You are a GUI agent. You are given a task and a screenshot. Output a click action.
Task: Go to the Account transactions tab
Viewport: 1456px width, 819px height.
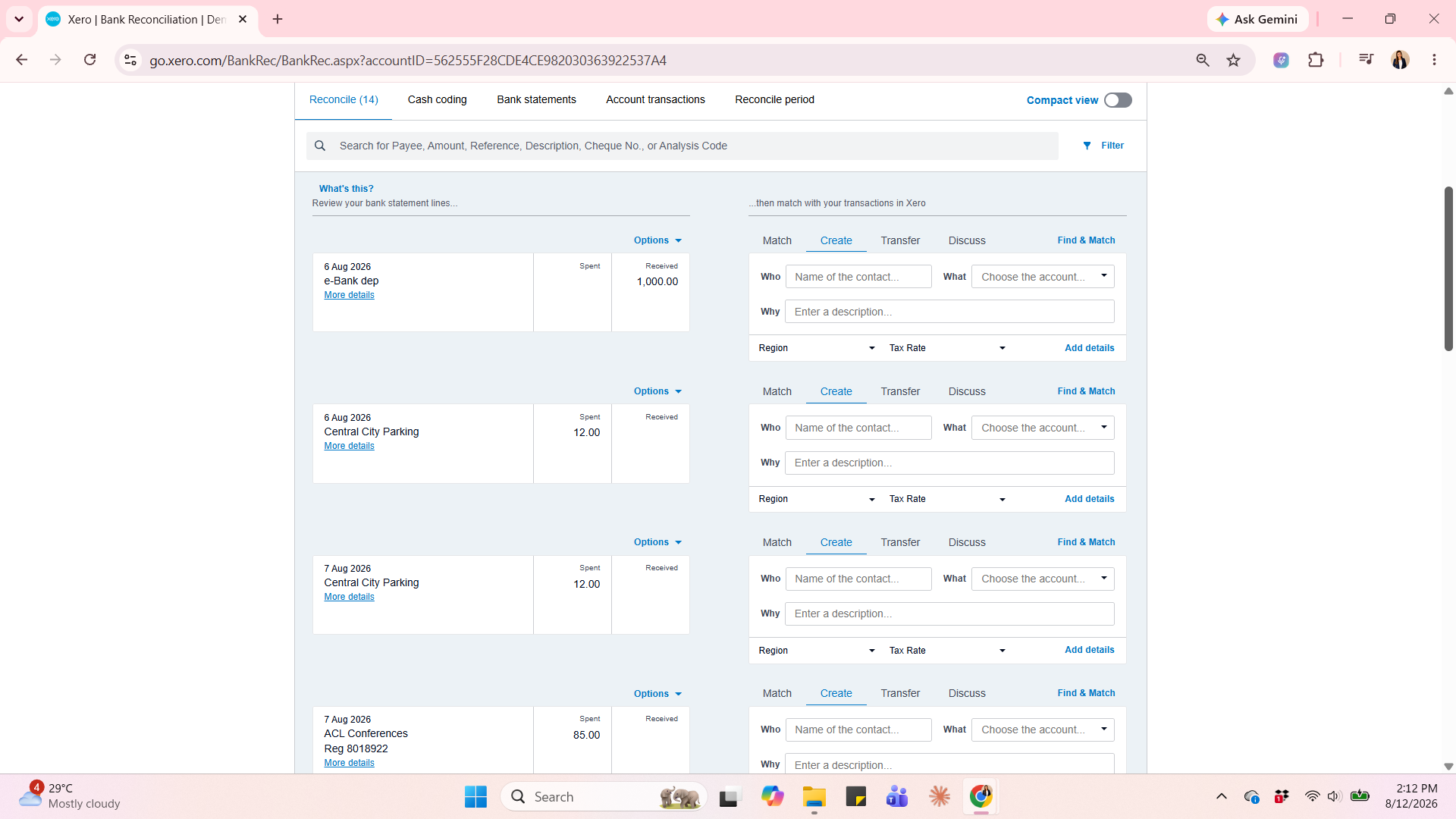655,99
